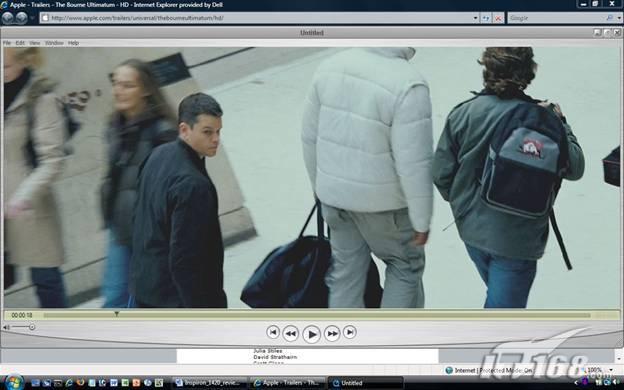Screen dimensions: 624x390
Task: Click the 00:00:18 time display
Action: pos(22,315)
